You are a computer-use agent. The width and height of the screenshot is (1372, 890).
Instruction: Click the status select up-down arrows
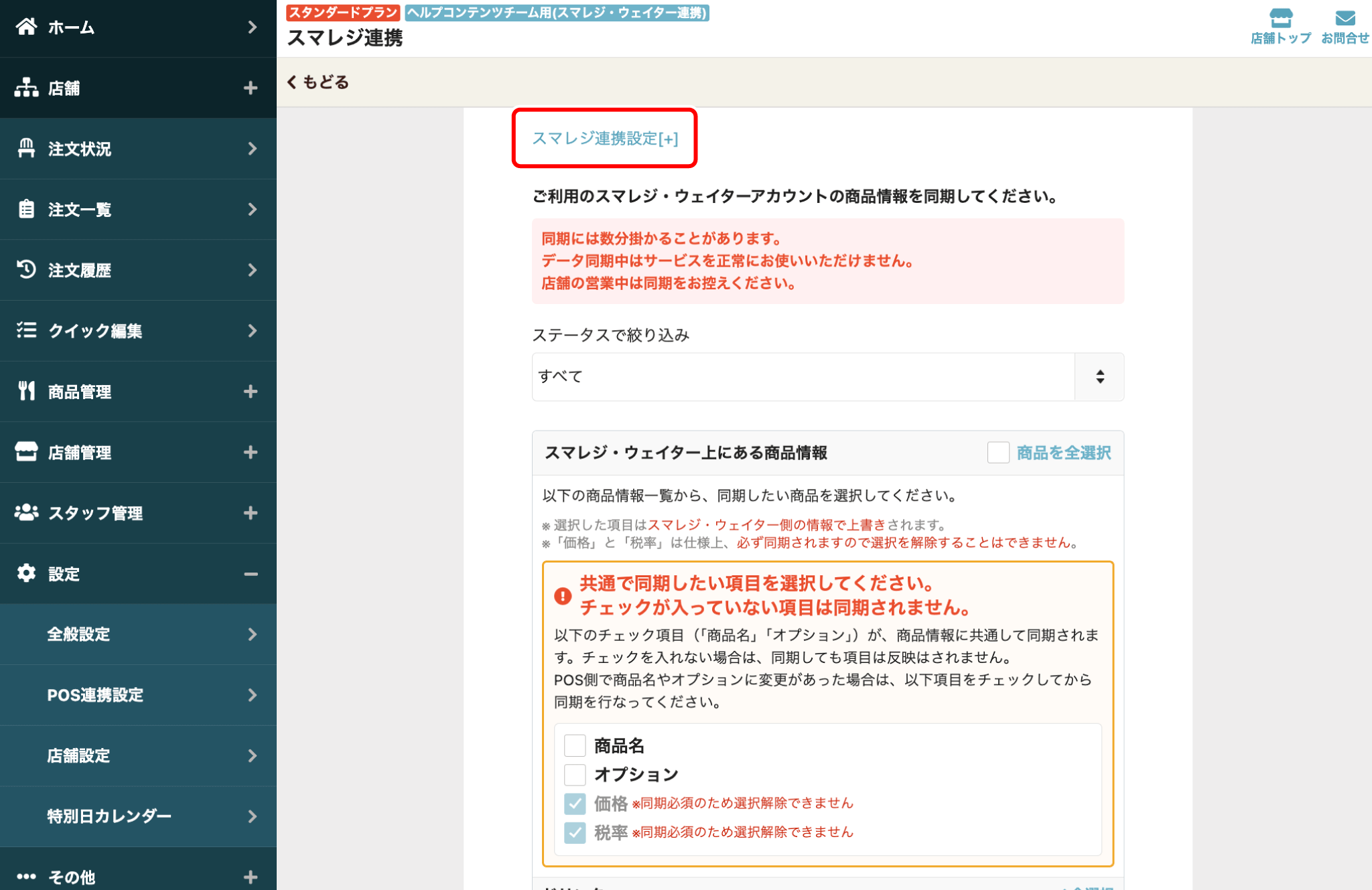1099,376
